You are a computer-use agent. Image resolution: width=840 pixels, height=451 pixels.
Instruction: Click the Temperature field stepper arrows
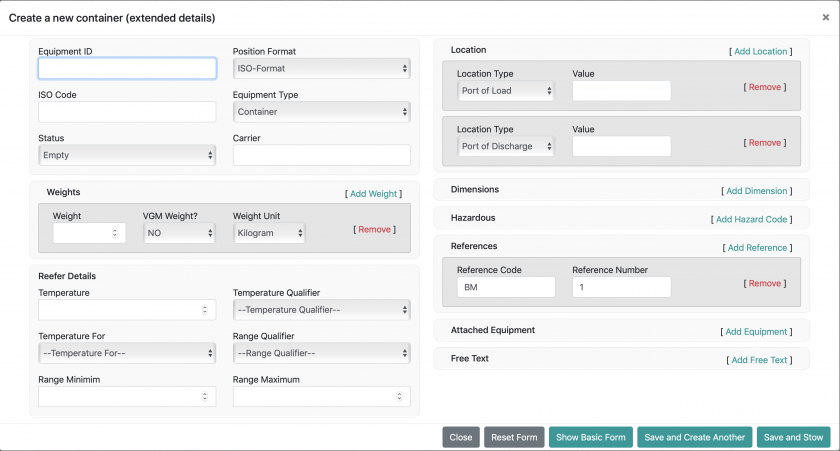click(205, 310)
